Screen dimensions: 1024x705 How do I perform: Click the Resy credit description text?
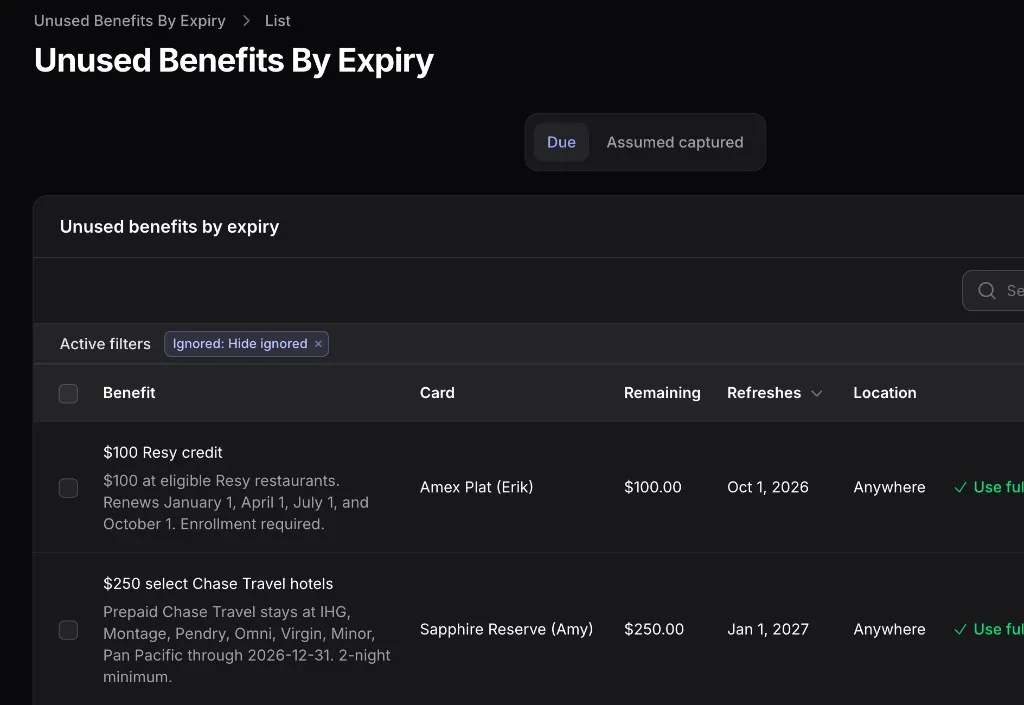[x=236, y=503]
